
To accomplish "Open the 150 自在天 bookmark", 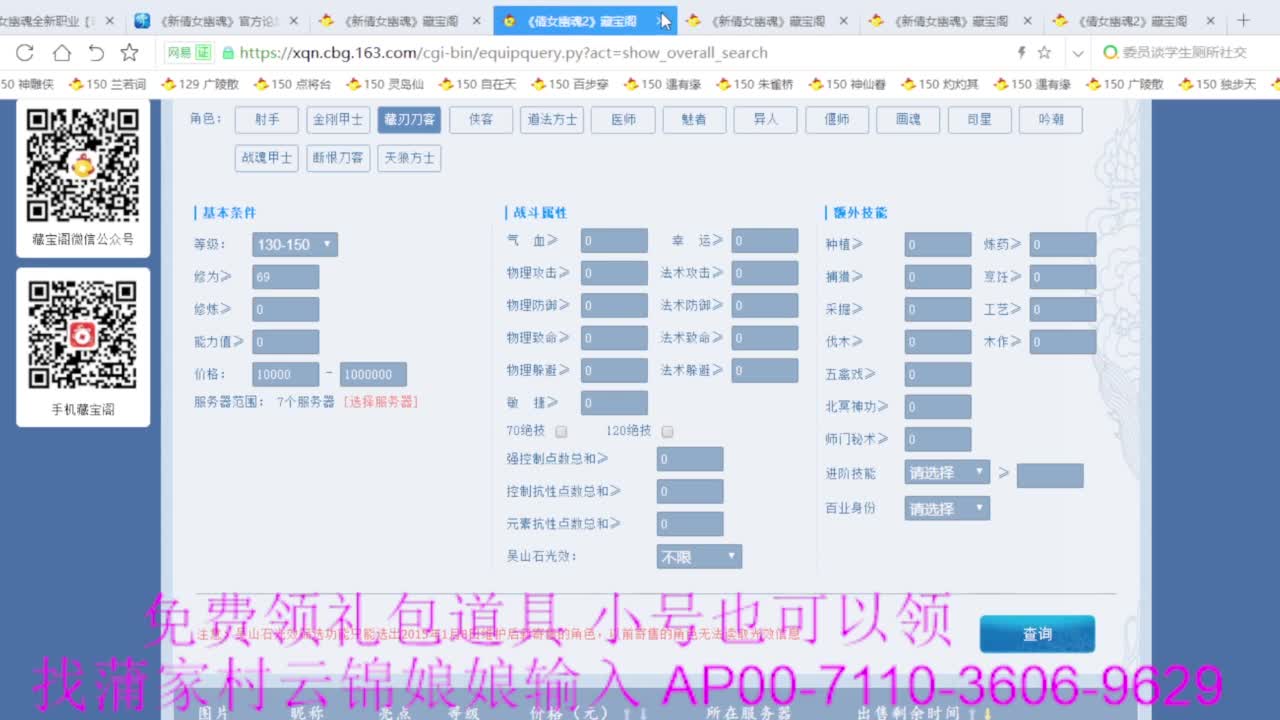I will 477,84.
